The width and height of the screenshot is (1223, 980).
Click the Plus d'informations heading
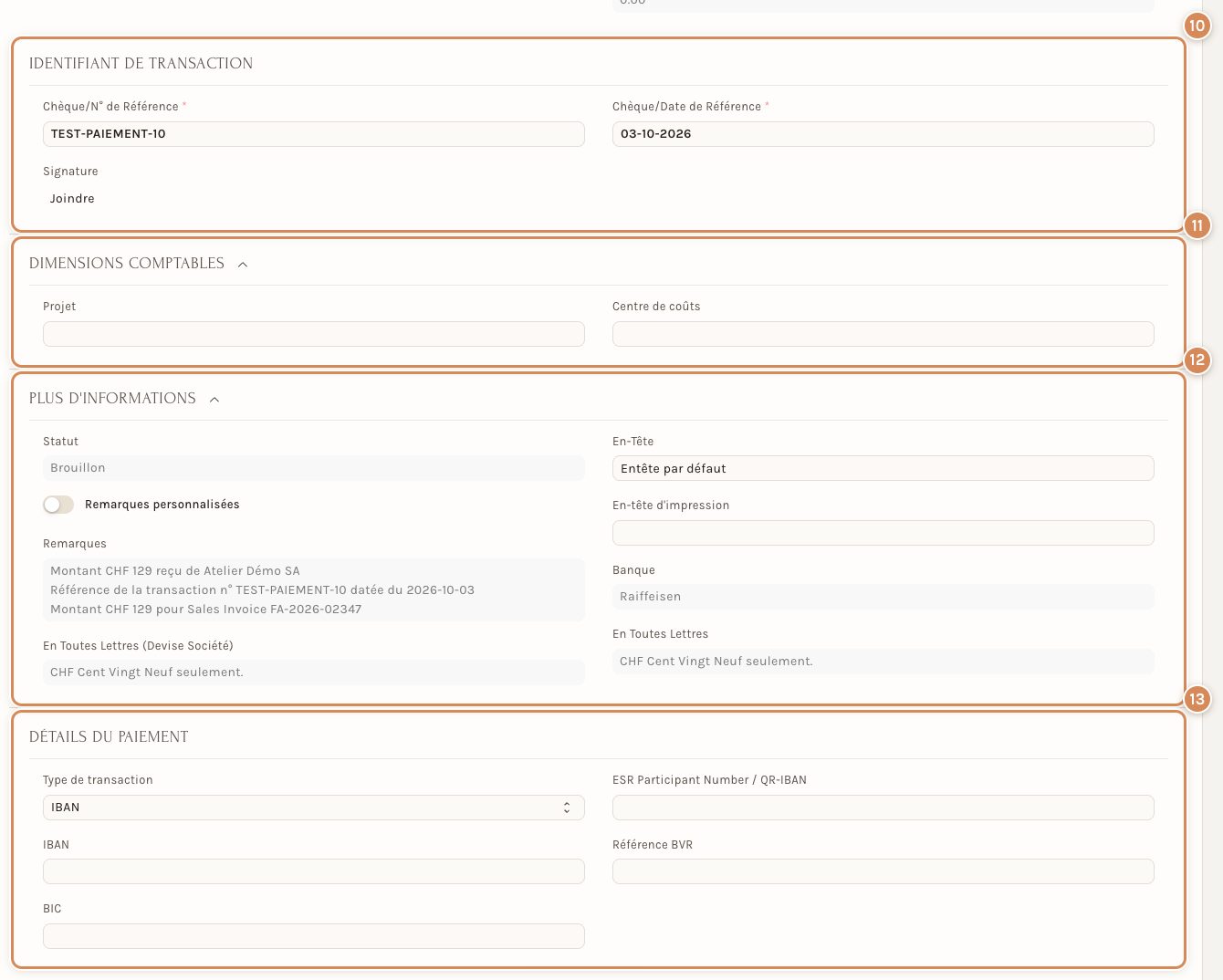[112, 399]
